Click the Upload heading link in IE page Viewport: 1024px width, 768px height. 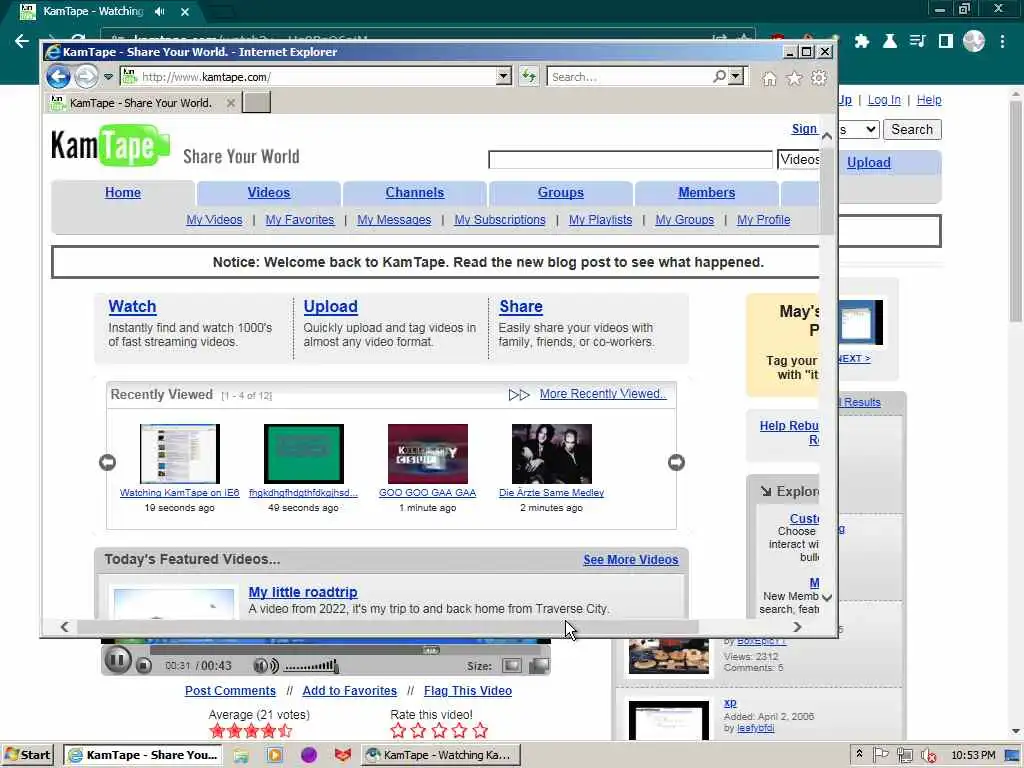[330, 306]
